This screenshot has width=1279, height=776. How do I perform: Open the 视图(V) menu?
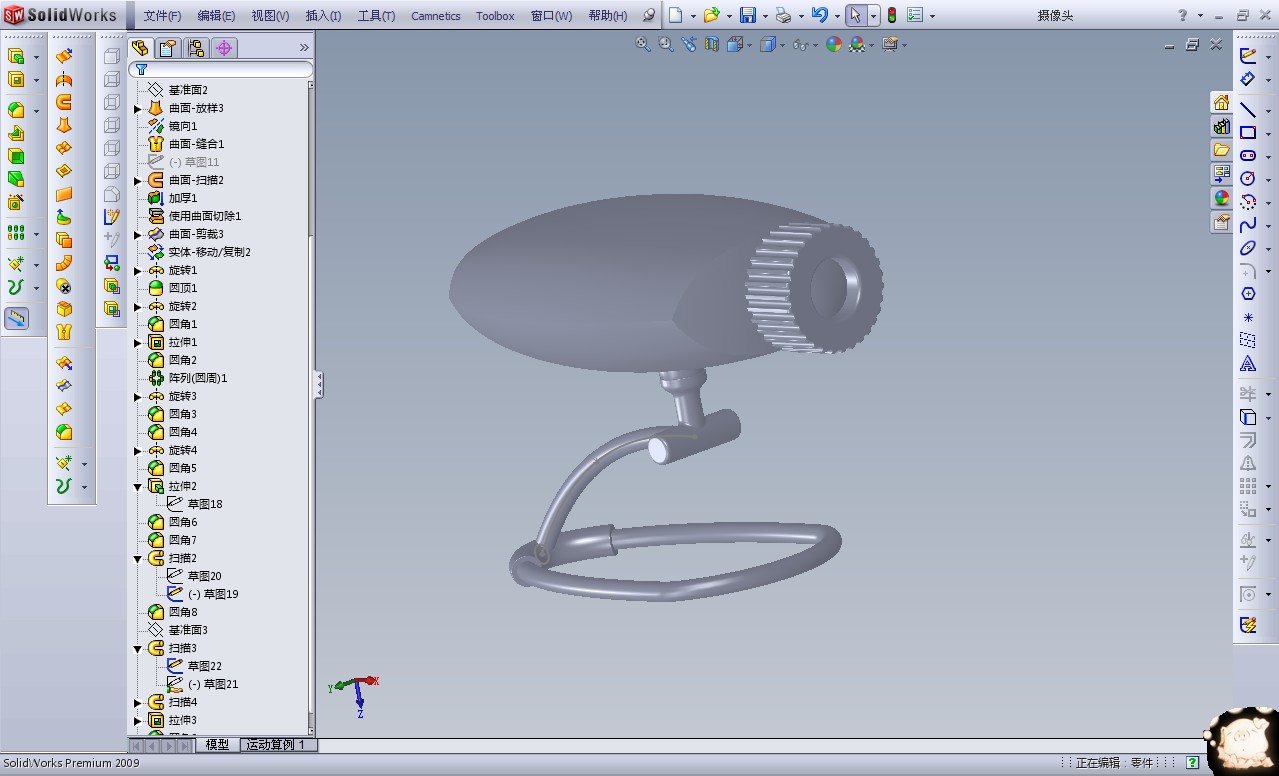pos(270,16)
